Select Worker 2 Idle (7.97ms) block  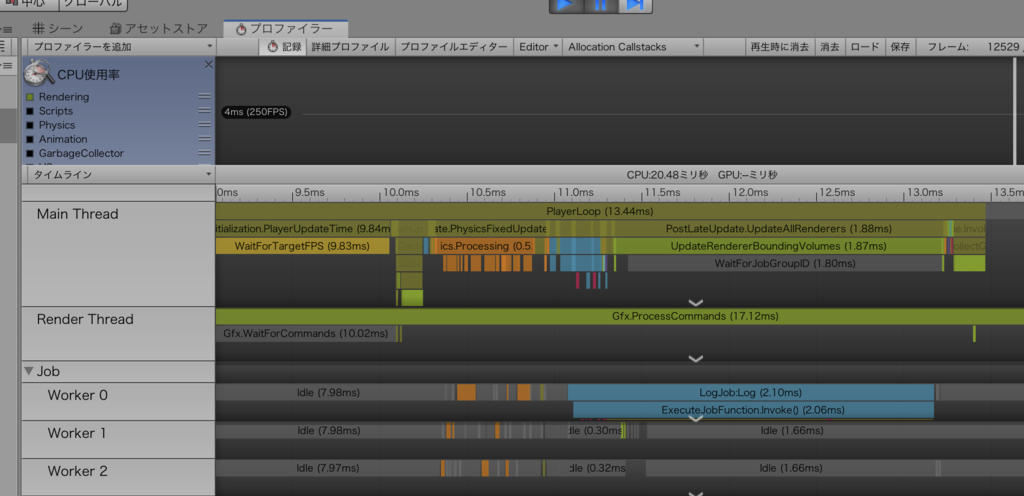pyautogui.click(x=328, y=469)
